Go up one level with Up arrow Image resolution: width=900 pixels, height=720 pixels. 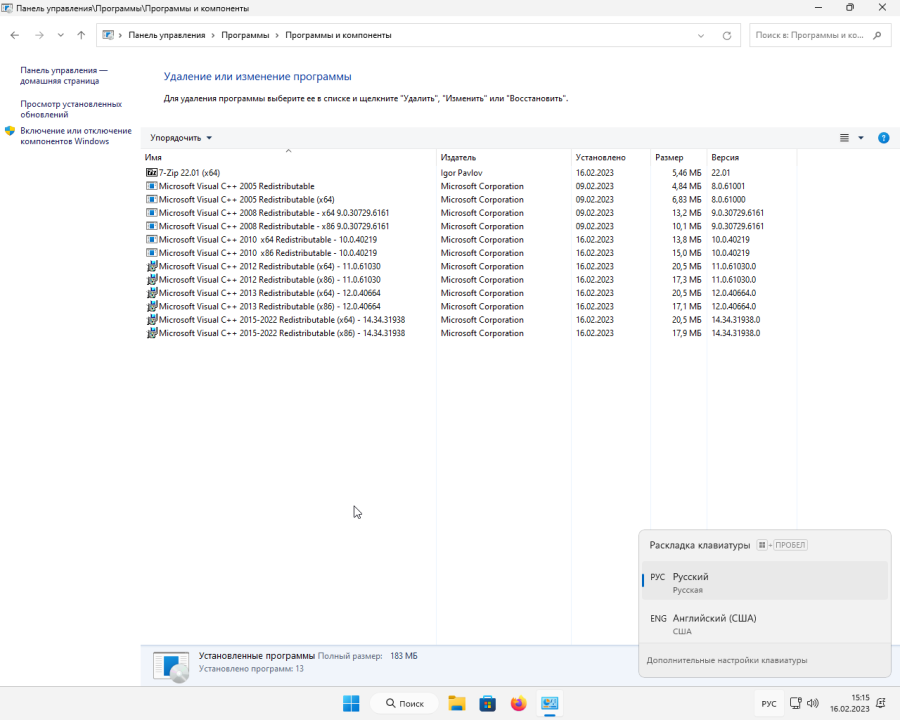tap(81, 35)
